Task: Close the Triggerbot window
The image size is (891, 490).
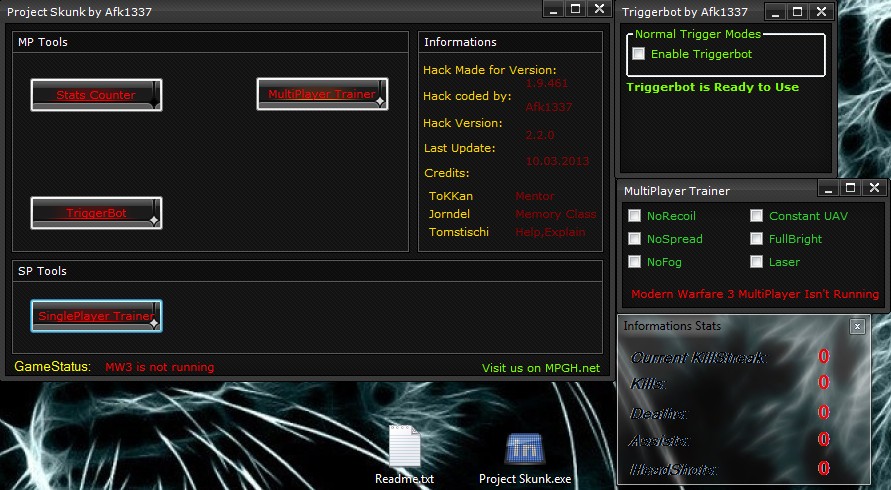Action: tap(821, 11)
